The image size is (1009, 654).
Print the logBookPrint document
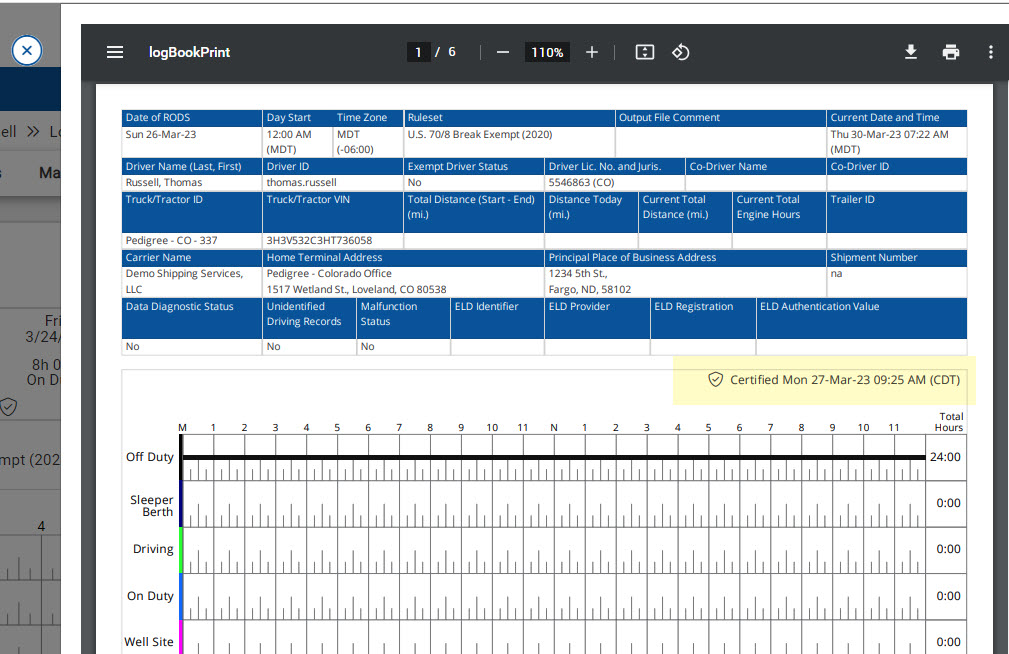point(950,52)
